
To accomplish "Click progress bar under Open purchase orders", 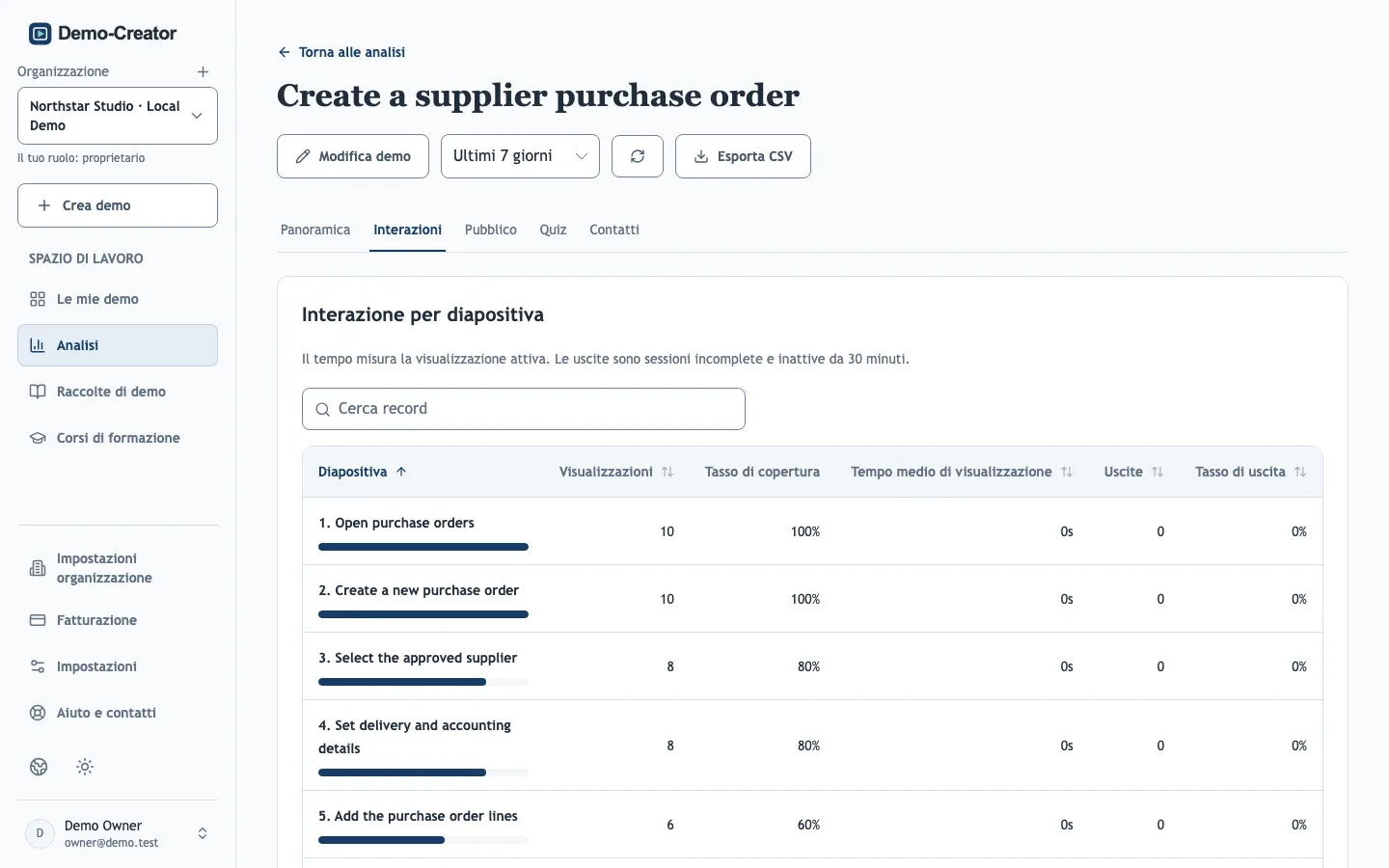I will tap(423, 547).
